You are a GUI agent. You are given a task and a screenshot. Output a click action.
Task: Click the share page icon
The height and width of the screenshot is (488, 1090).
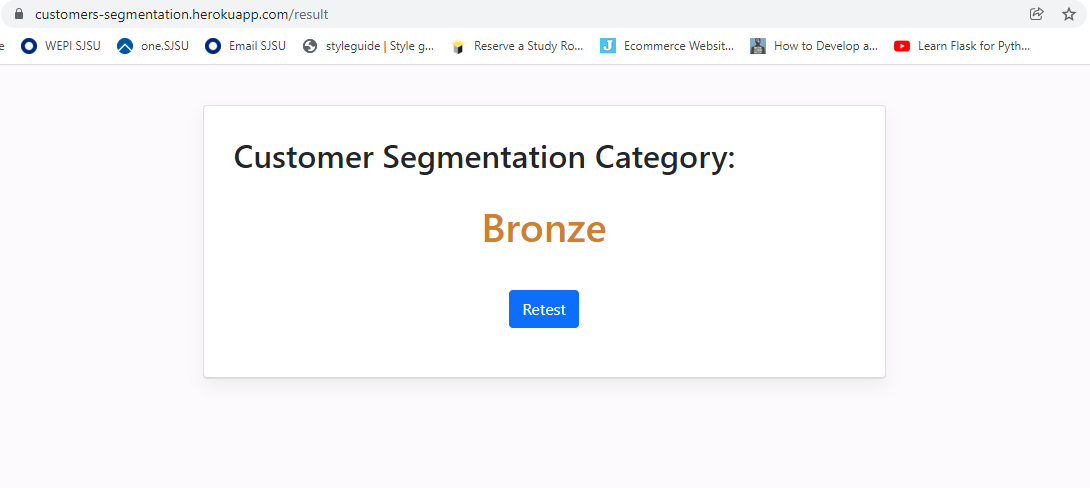coord(1036,14)
